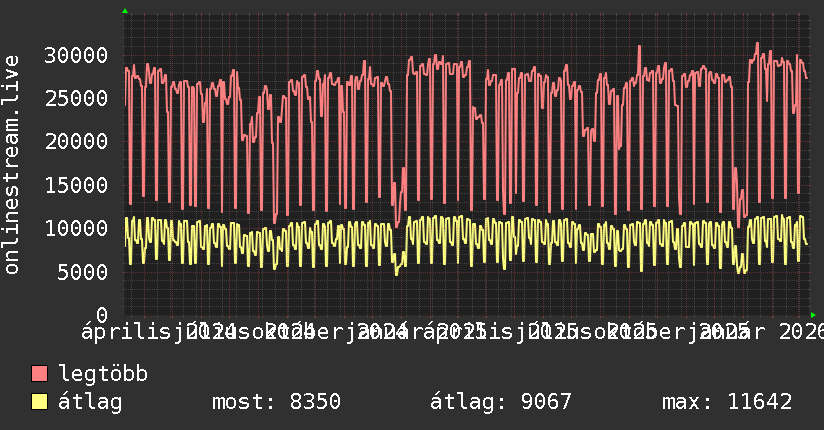
Task: Click the 'most: 8350' value
Action: click(276, 402)
